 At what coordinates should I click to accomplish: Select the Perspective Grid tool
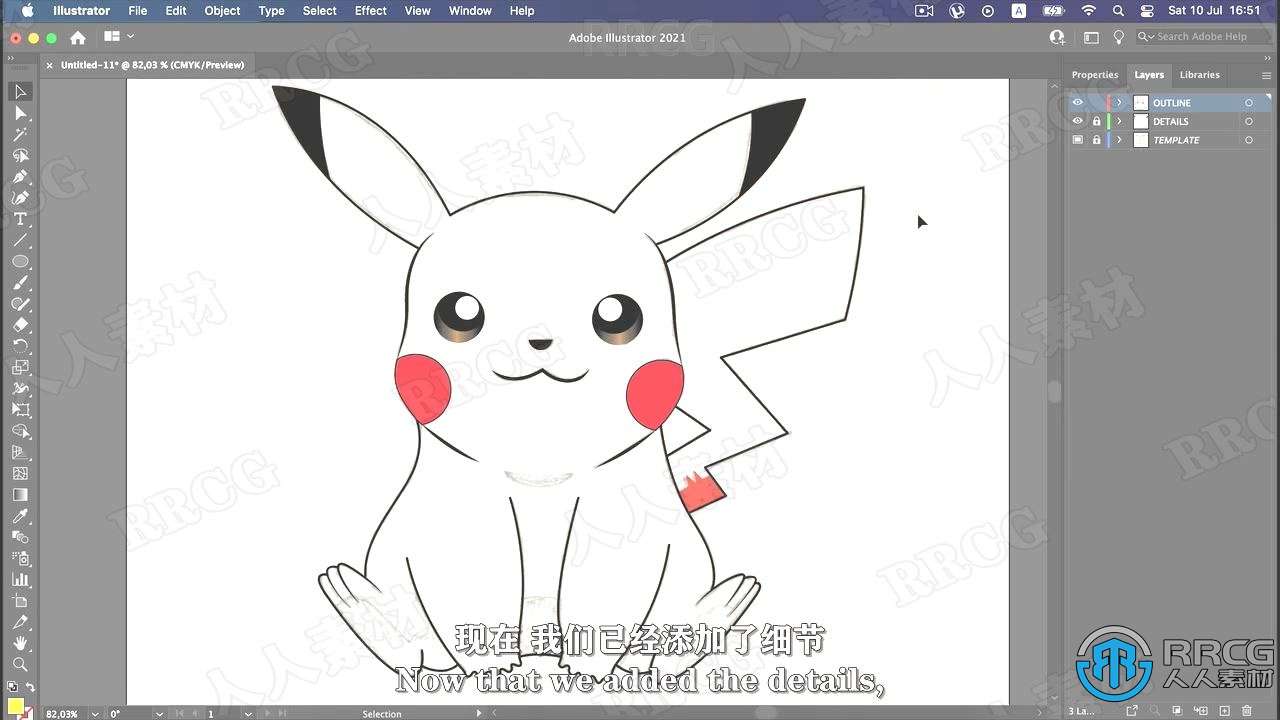point(20,452)
